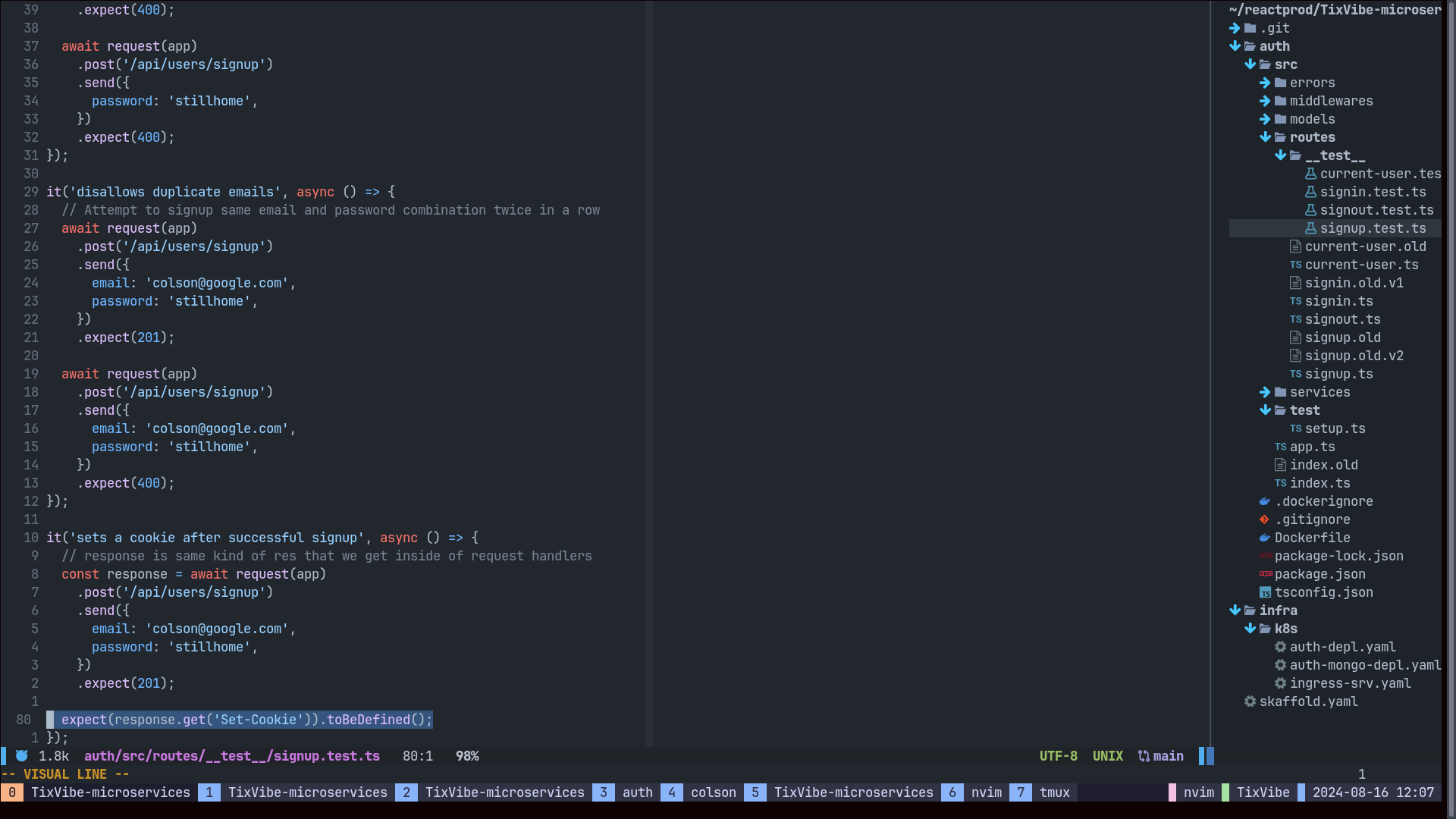1456x819 pixels.
Task: Expand the errors folder arrow
Action: coord(1265,83)
